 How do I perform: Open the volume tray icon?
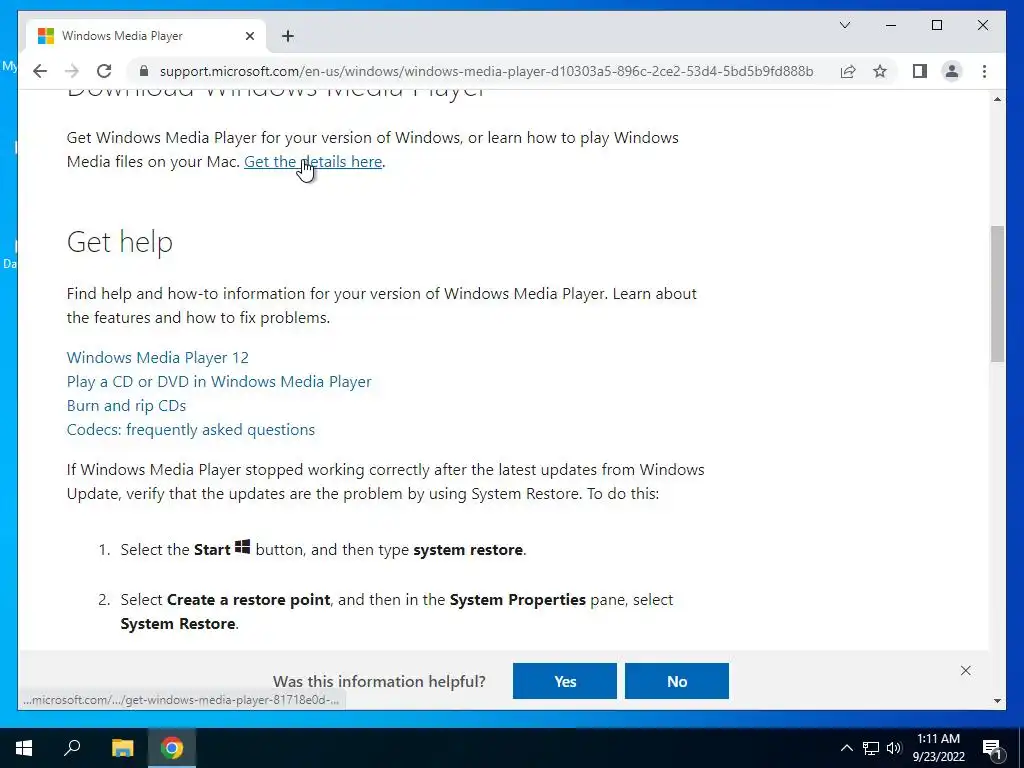894,748
